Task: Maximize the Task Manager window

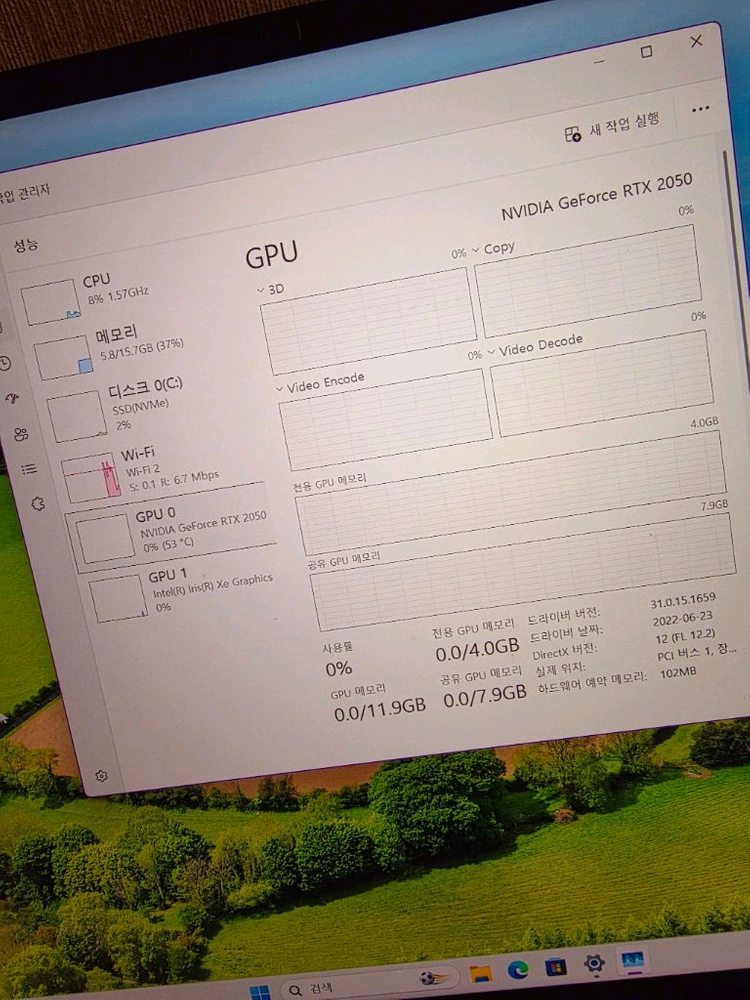Action: pos(646,52)
